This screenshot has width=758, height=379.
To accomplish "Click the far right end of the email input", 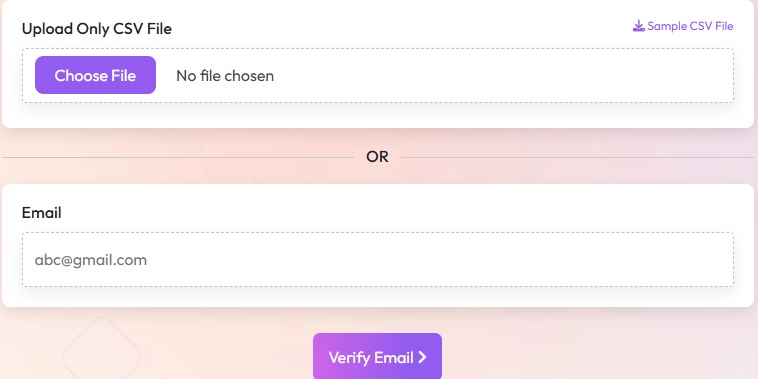I will click(x=720, y=260).
